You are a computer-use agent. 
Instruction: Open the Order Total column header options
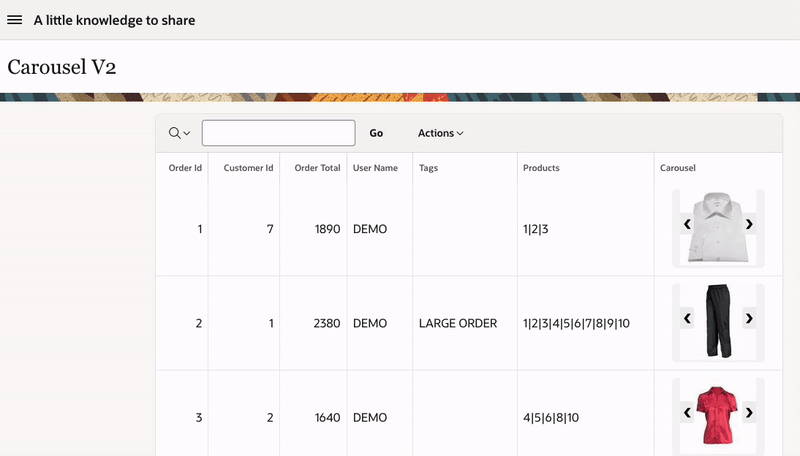tap(317, 168)
